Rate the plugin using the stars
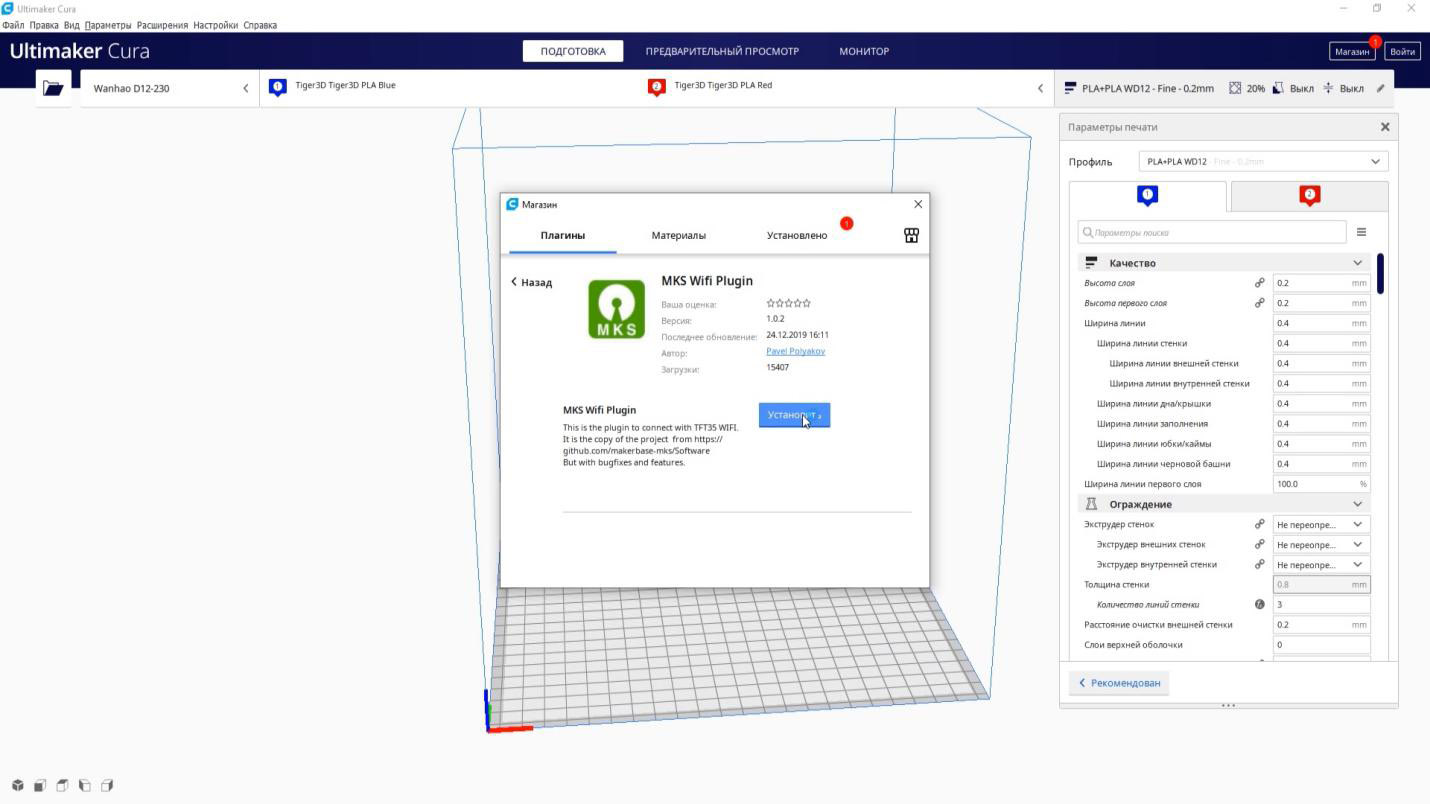Viewport: 1430px width, 804px height. tap(788, 303)
